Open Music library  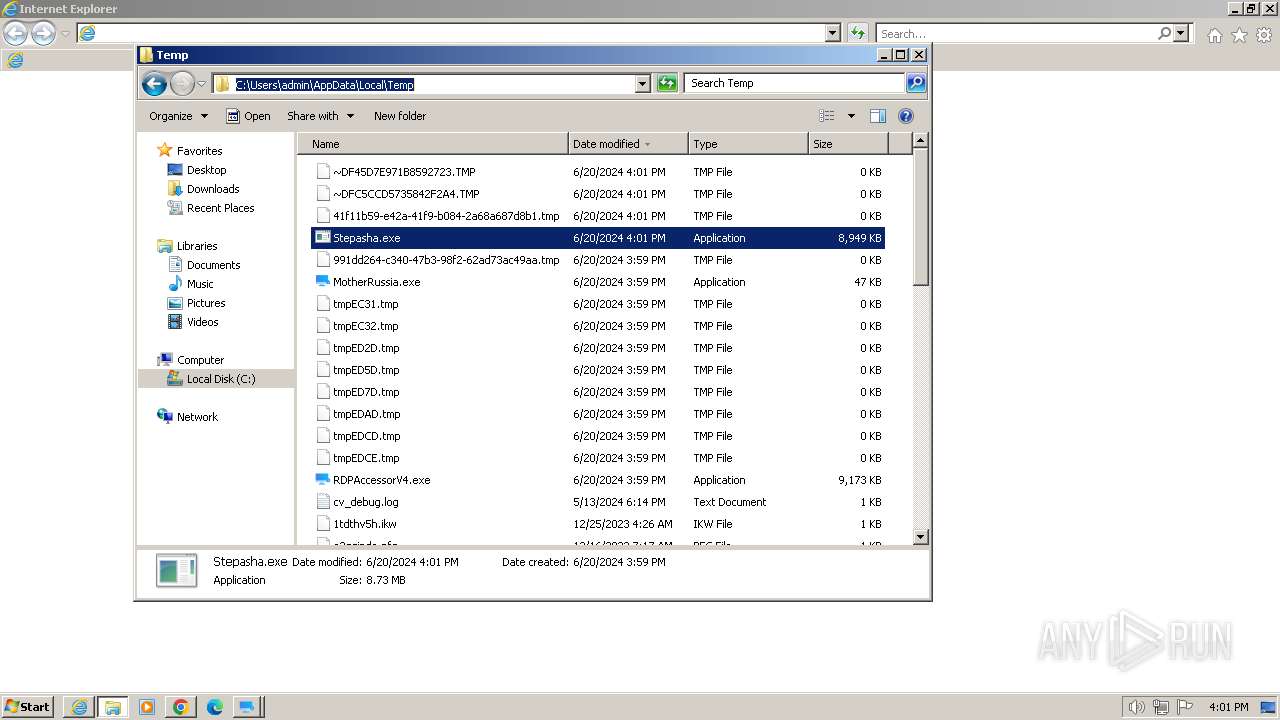[200, 284]
